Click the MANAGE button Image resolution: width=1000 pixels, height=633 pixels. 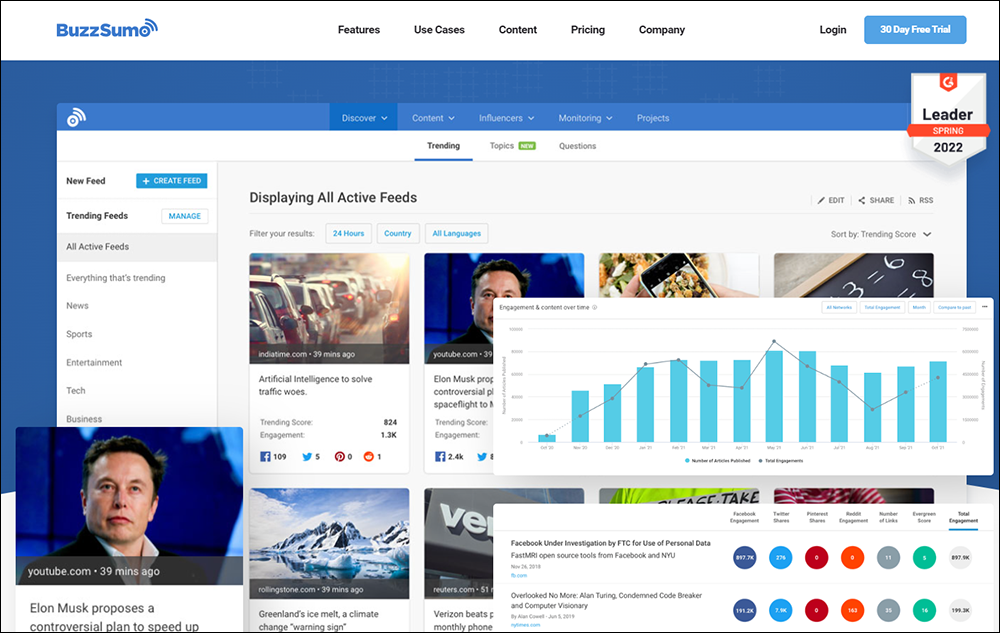pos(185,216)
